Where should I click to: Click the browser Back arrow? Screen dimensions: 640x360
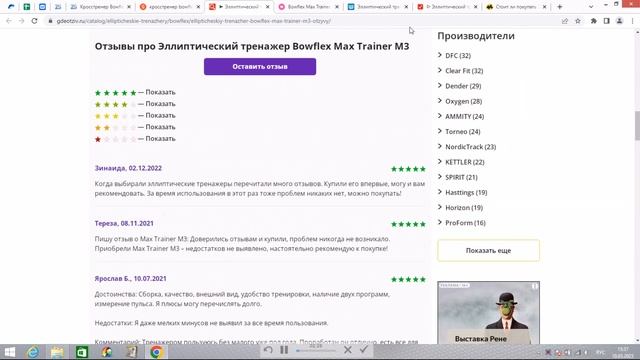click(9, 21)
